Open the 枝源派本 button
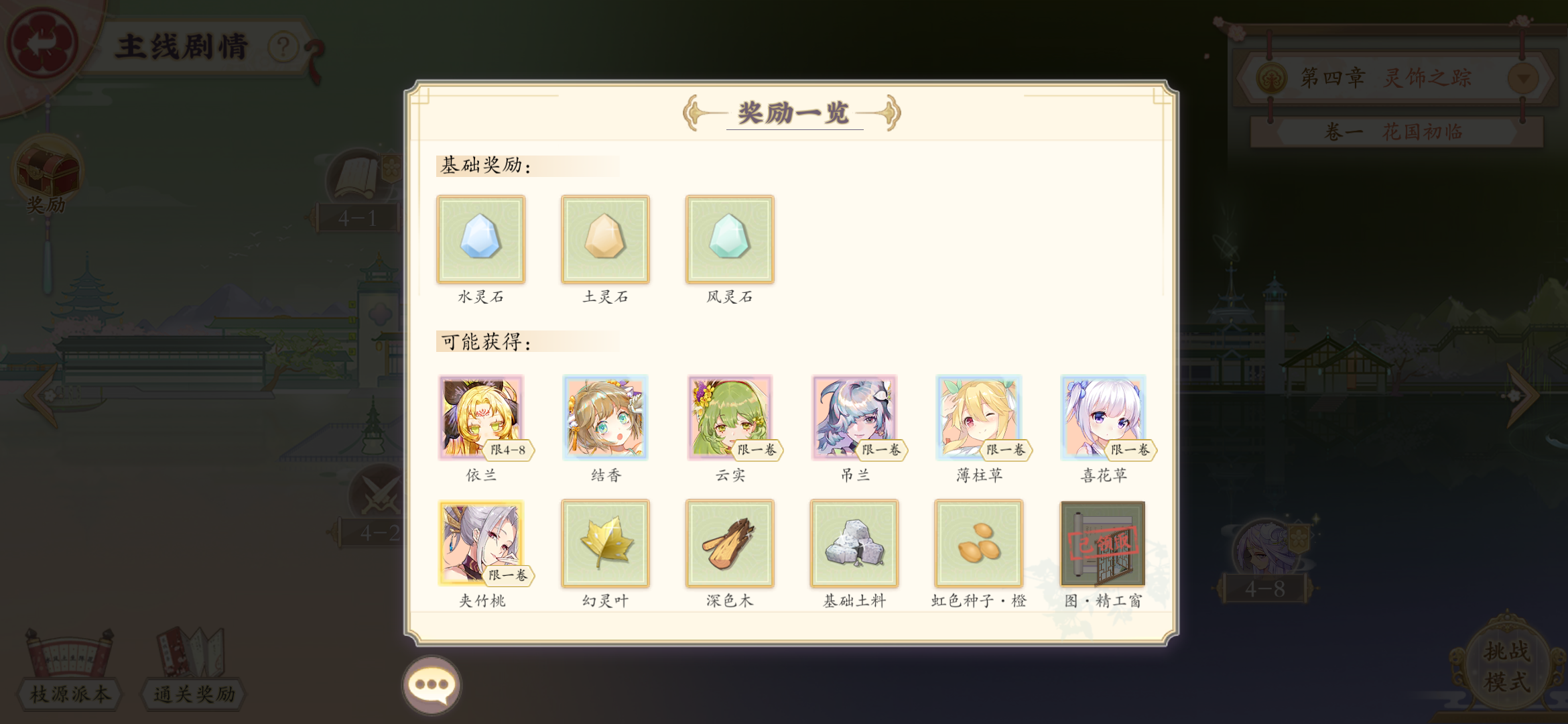The width and height of the screenshot is (1568, 724). [70, 670]
